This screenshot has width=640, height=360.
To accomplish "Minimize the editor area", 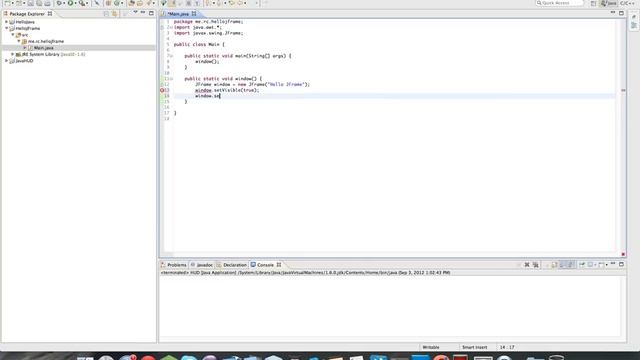I will [613, 13].
